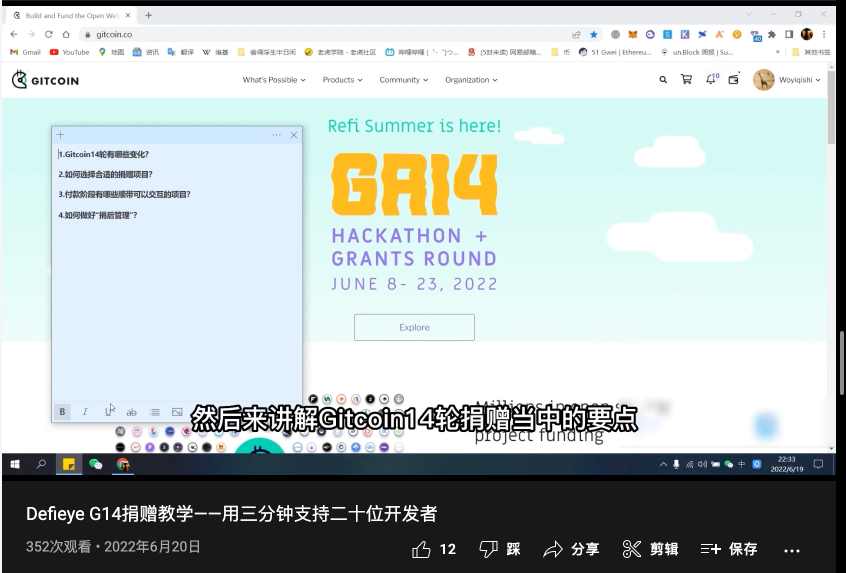Open WeChat from the taskbar

(96, 465)
